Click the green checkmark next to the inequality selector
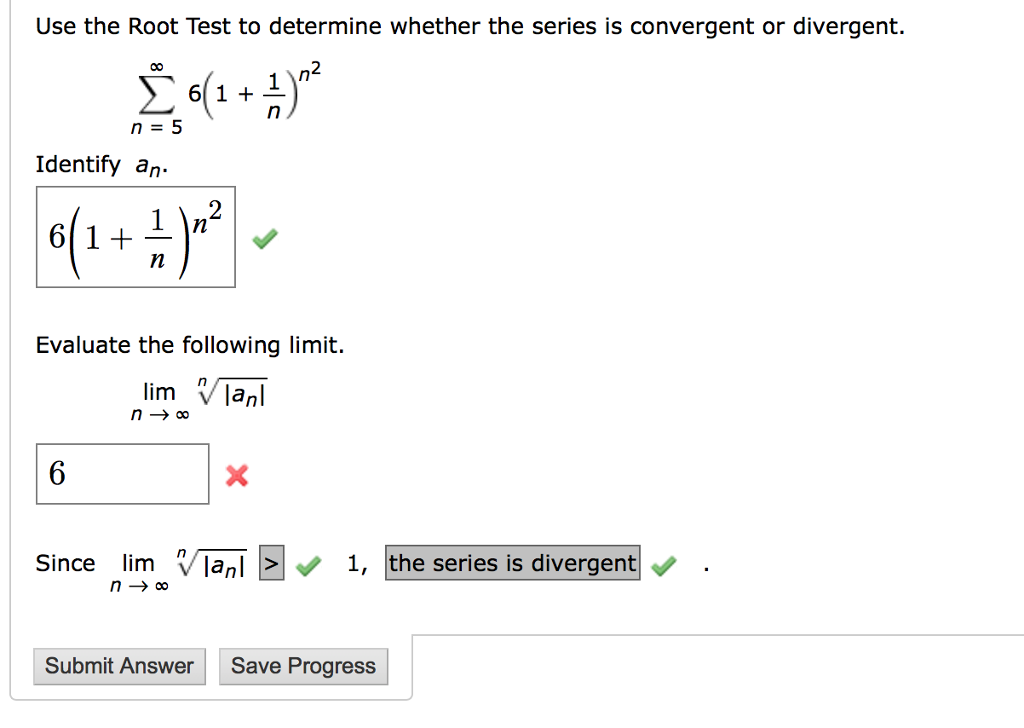This screenshot has width=1024, height=728. (309, 564)
